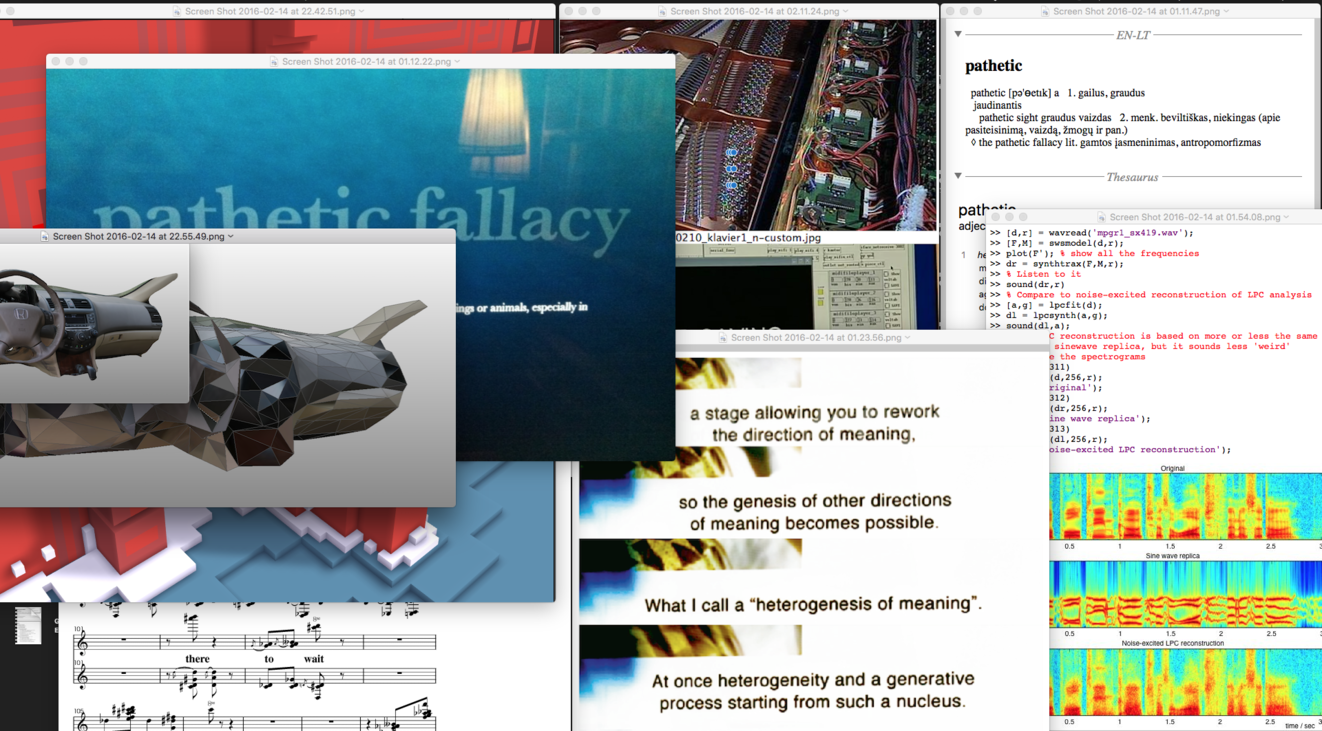Image resolution: width=1322 pixels, height=731 pixels.
Task: Click the title icon of Screen Shot 01.23.56.png
Action: point(723,338)
